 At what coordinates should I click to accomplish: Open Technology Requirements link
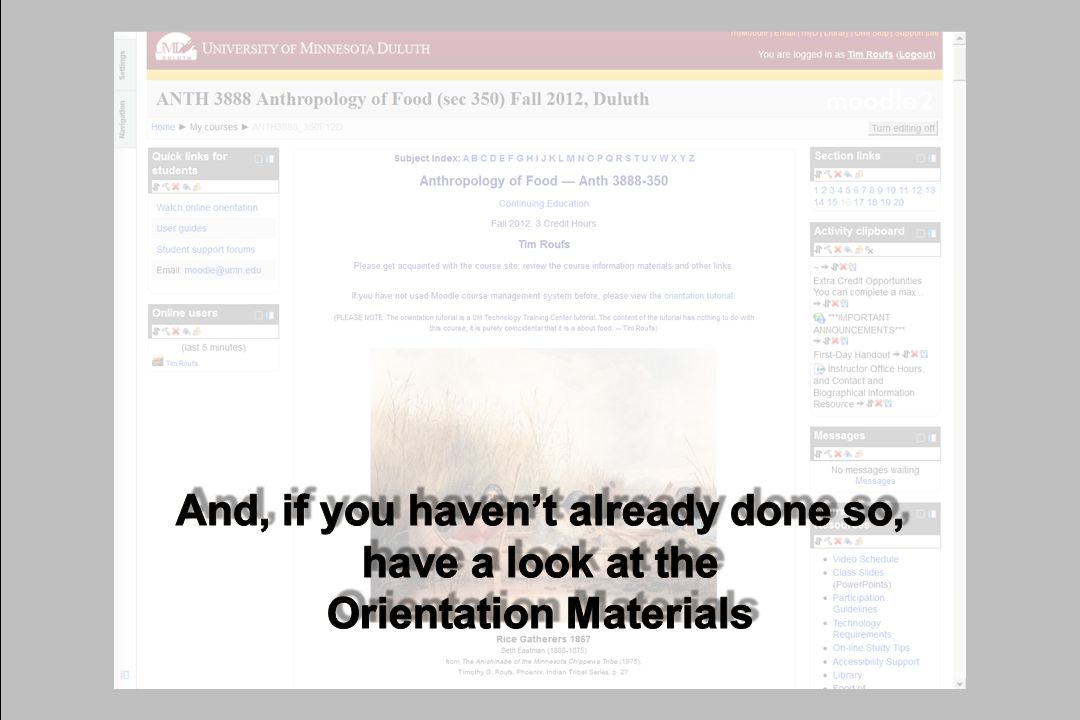[862, 629]
